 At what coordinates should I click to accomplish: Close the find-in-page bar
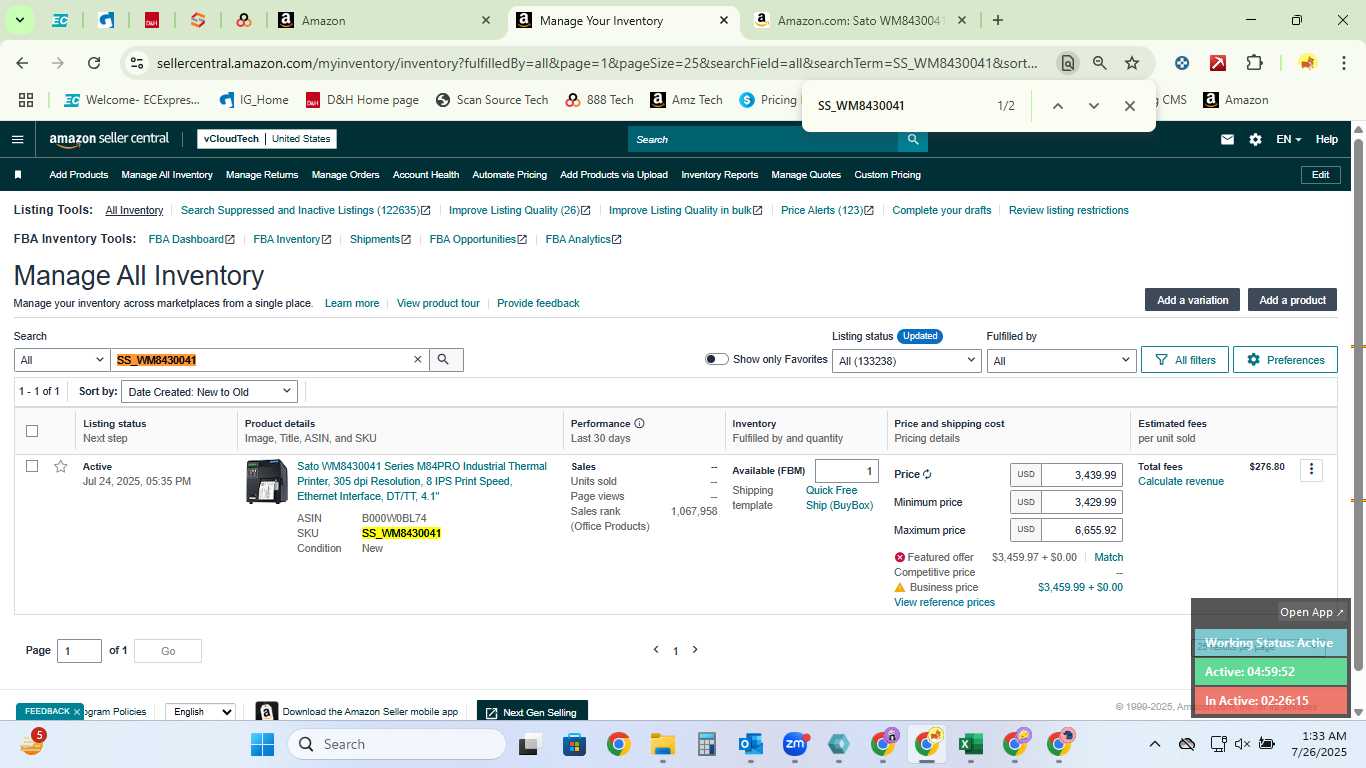pos(1129,106)
